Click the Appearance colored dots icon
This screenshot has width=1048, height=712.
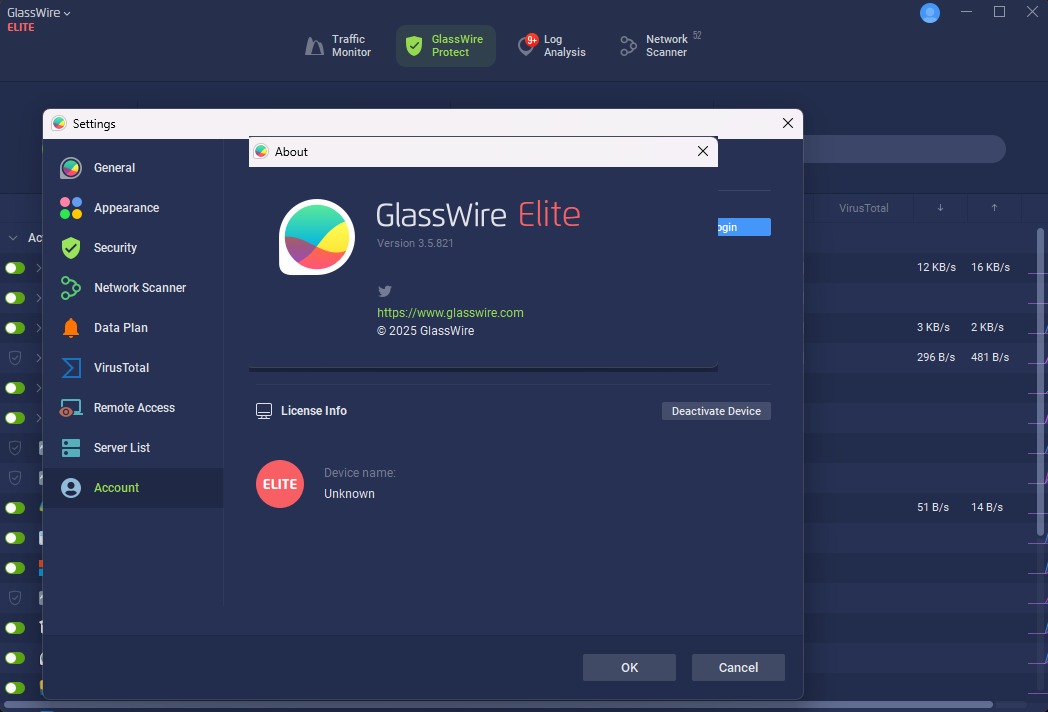point(71,208)
